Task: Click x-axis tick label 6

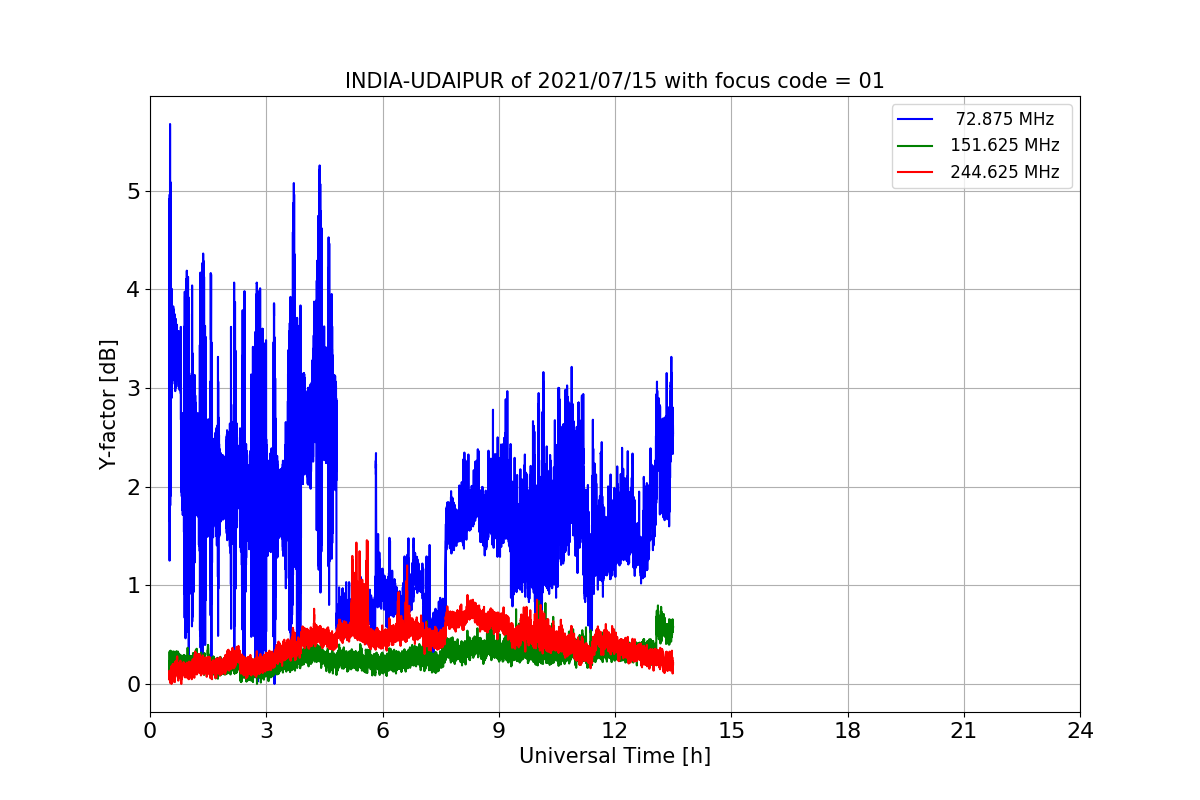Action: (383, 731)
